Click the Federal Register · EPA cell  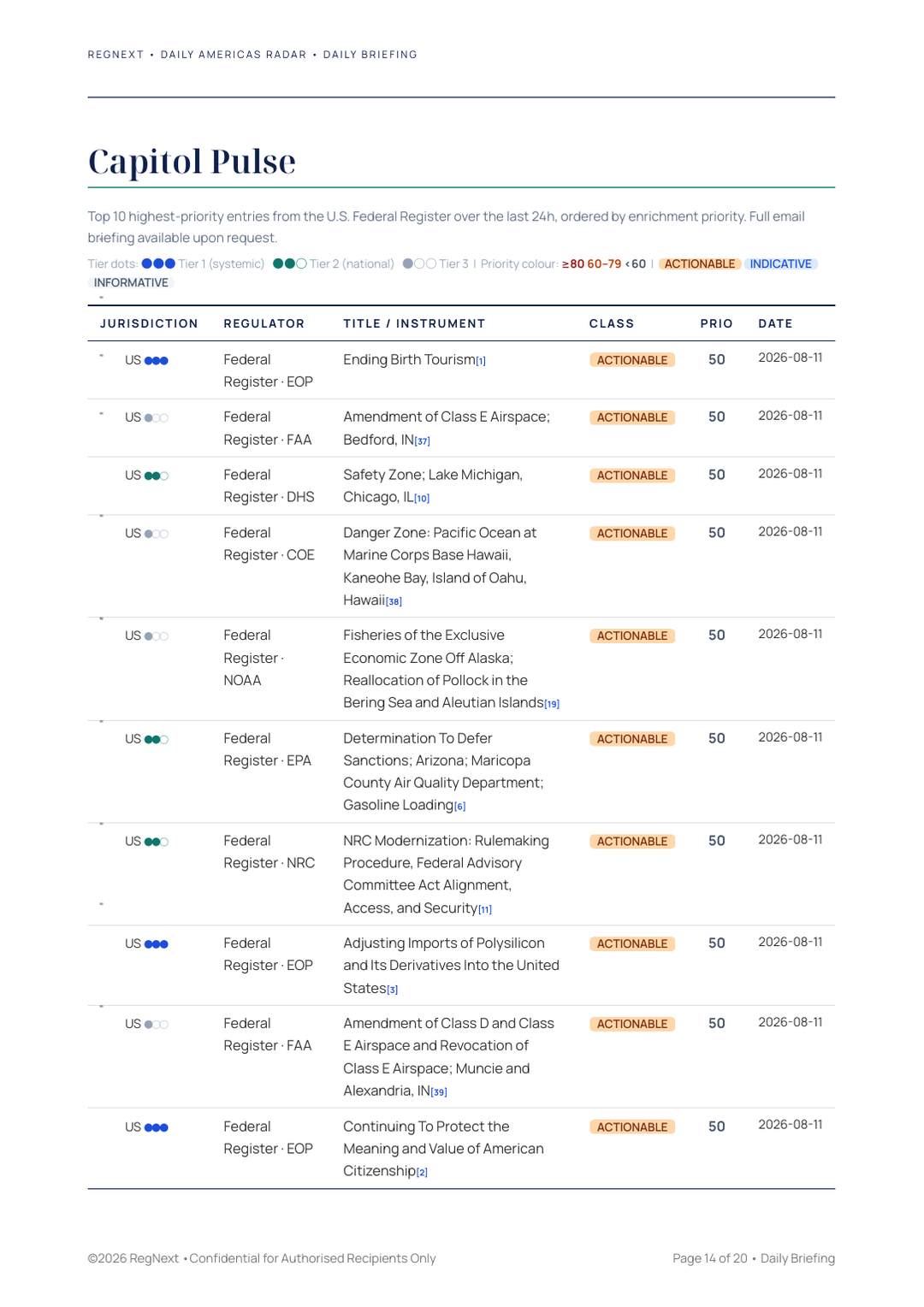click(268, 750)
